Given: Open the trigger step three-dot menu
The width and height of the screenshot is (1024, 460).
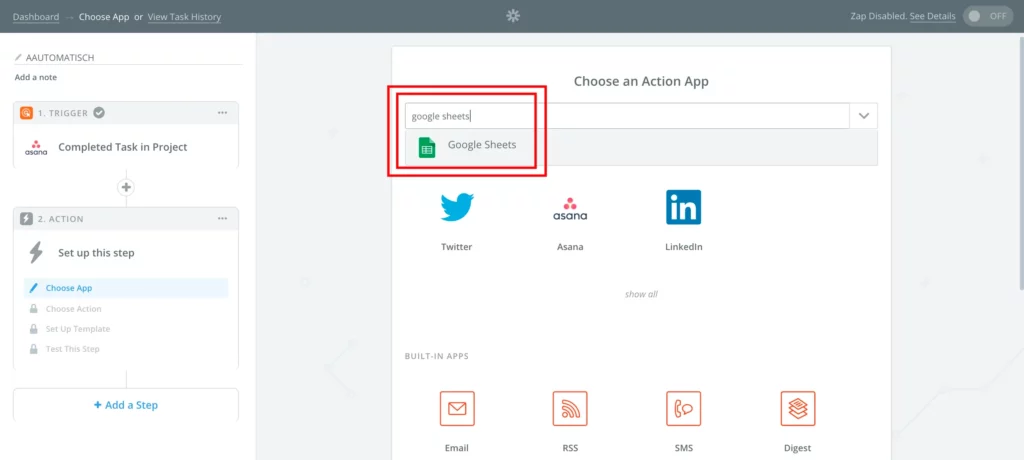Looking at the screenshot, I should [x=223, y=112].
